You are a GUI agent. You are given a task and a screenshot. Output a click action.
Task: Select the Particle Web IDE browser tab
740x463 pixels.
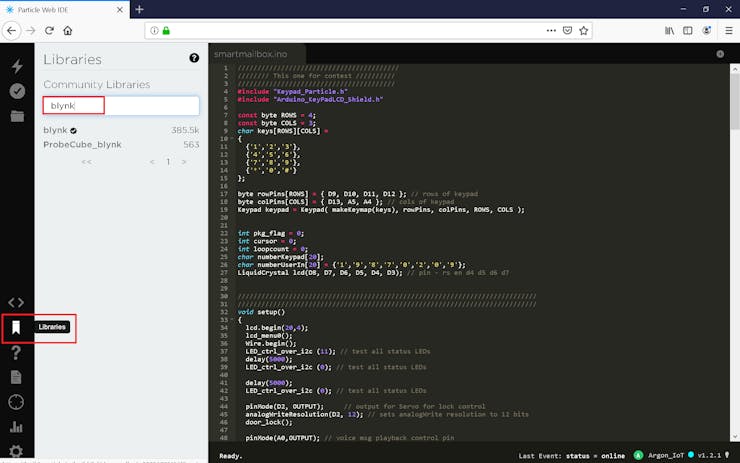point(65,9)
